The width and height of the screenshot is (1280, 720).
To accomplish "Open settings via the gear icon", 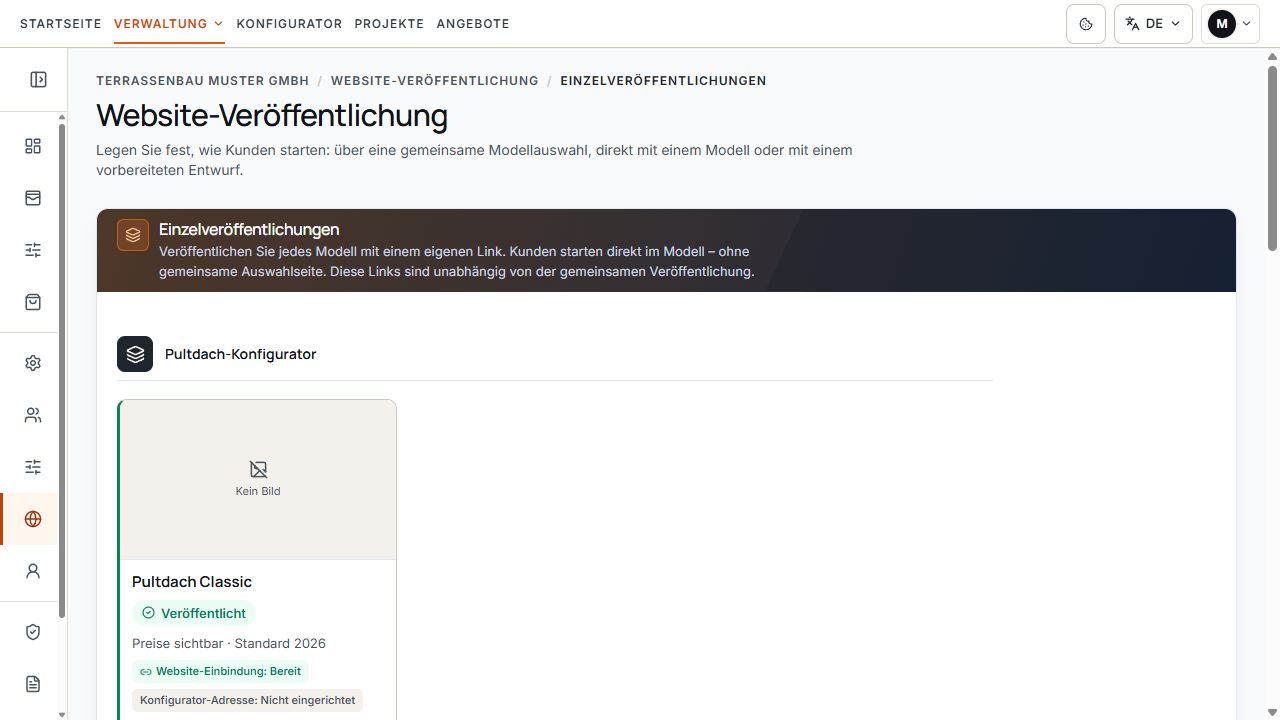I will click(x=33, y=363).
